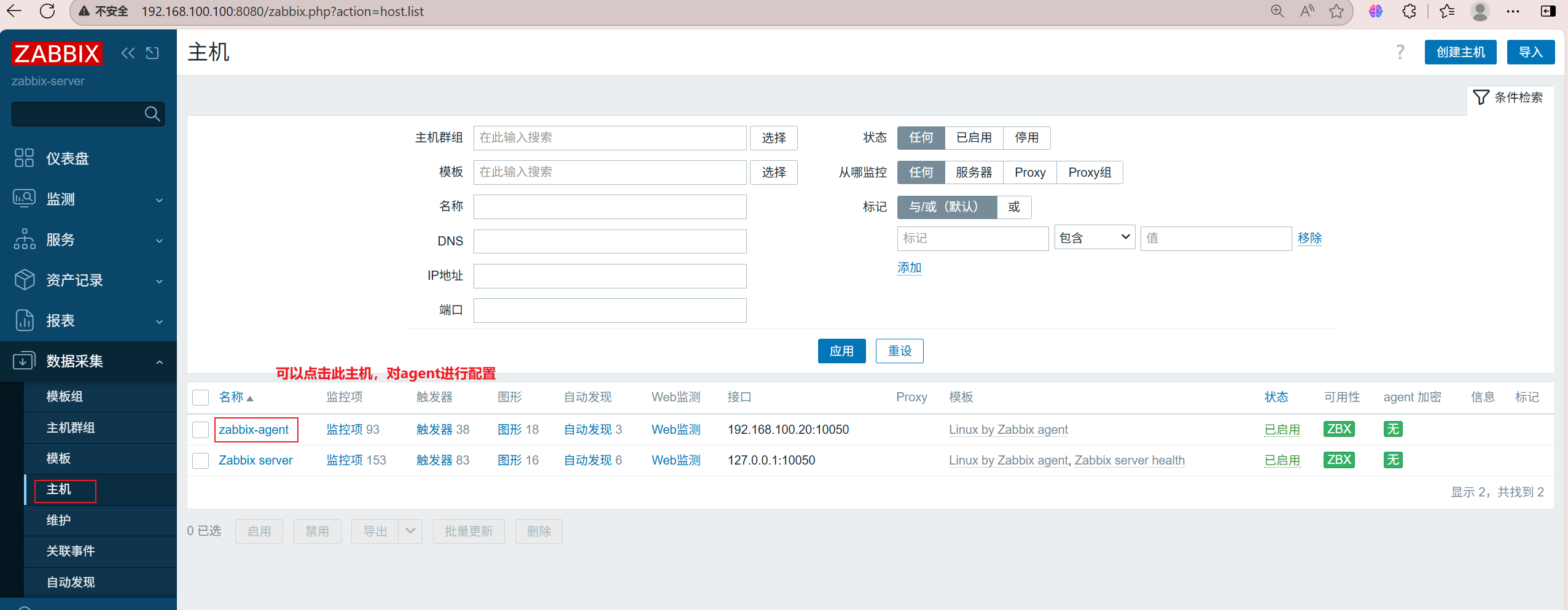Click 选择 button next to 模板 field
The width and height of the screenshot is (1568, 610).
pos(774,172)
